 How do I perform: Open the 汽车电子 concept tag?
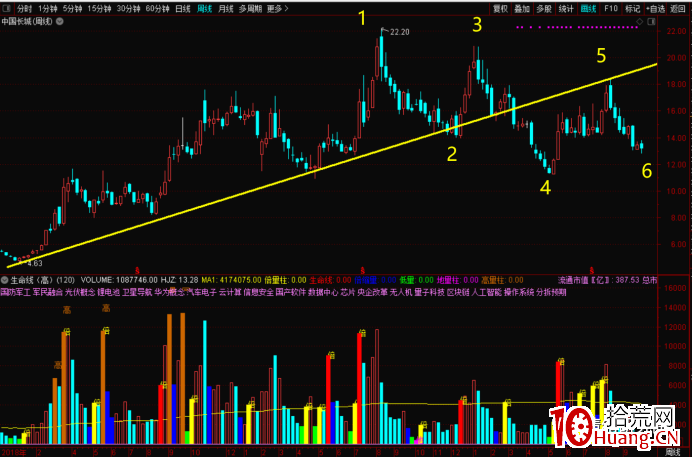(x=201, y=292)
